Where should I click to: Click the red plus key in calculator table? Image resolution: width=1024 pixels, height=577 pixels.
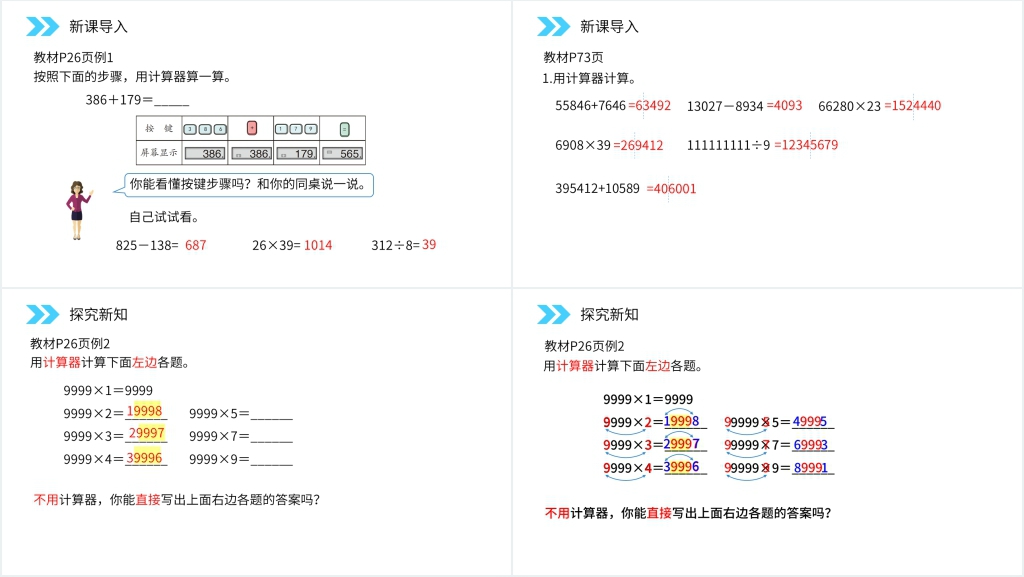252,128
